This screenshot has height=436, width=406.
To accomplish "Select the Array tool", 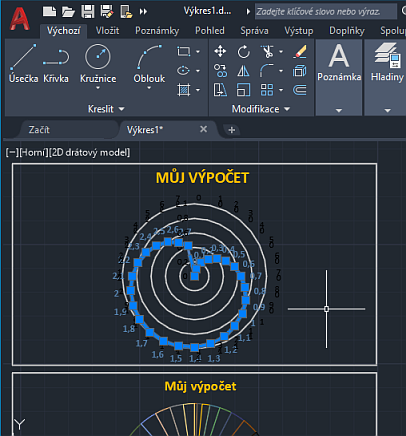I will (267, 90).
